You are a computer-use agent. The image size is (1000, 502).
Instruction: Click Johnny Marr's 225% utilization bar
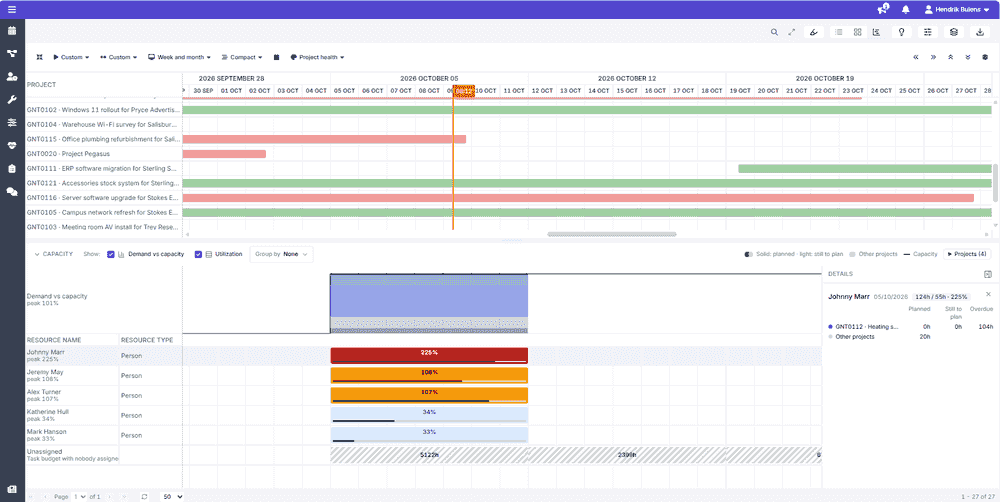[x=429, y=355]
